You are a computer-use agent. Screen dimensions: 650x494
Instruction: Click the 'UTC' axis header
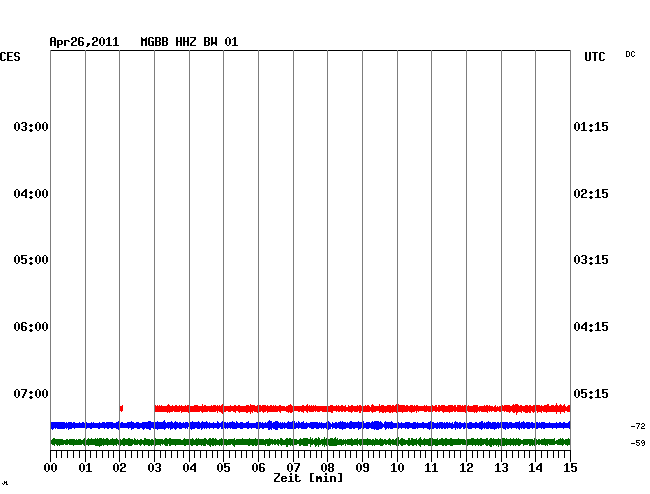(x=595, y=57)
